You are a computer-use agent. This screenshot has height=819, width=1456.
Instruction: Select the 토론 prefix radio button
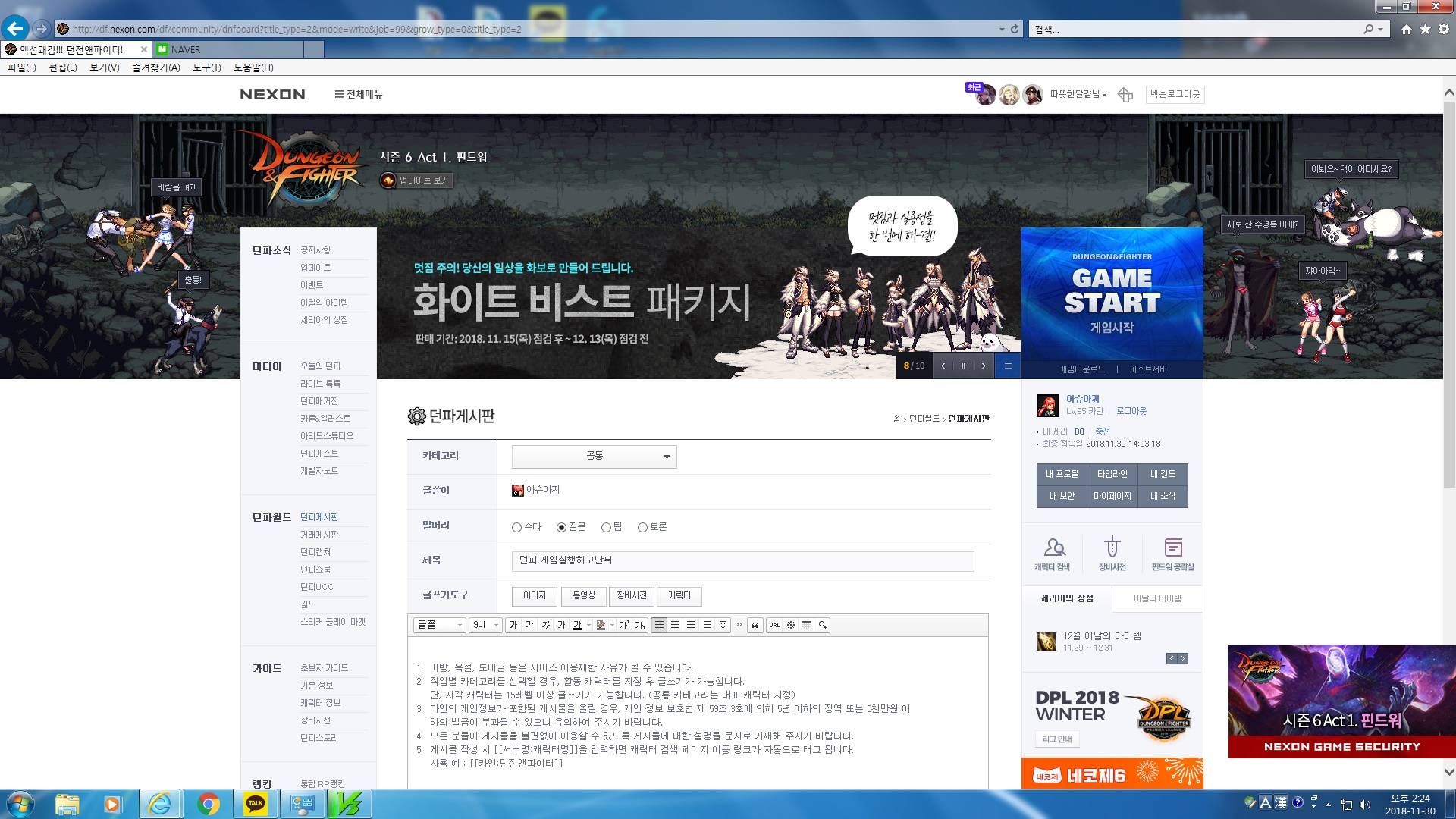click(642, 527)
